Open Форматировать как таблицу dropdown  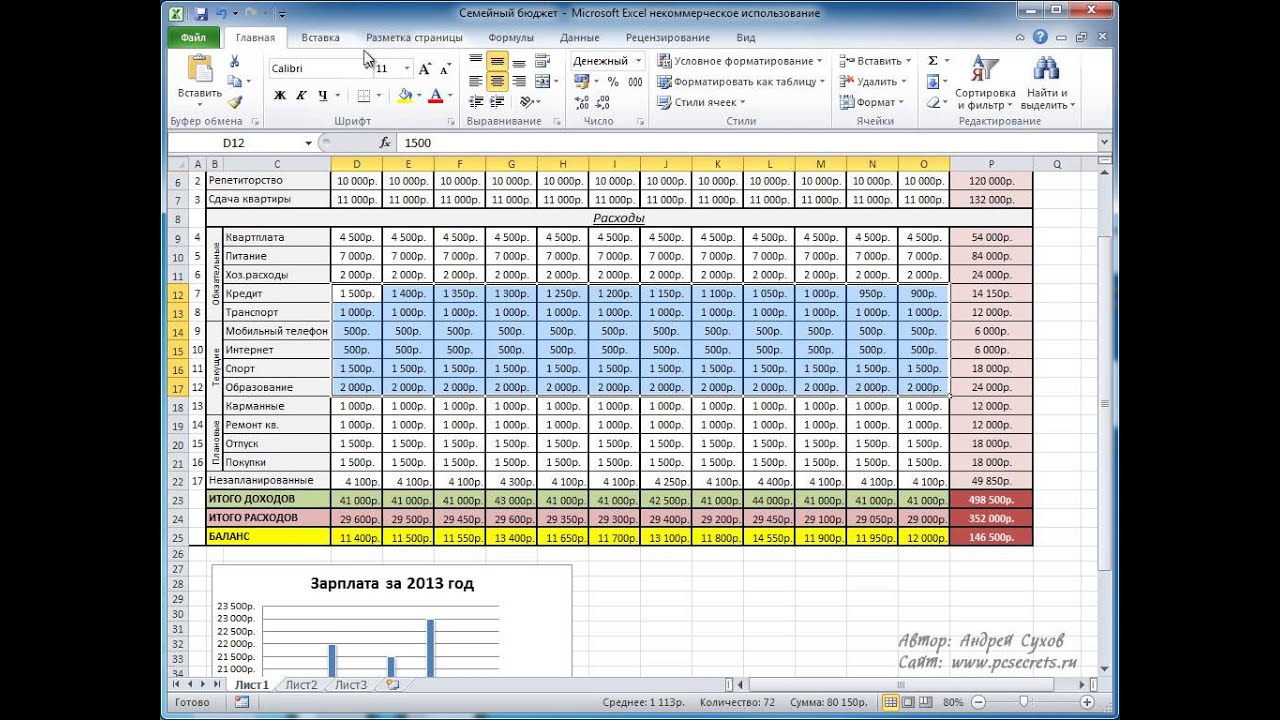pos(741,82)
